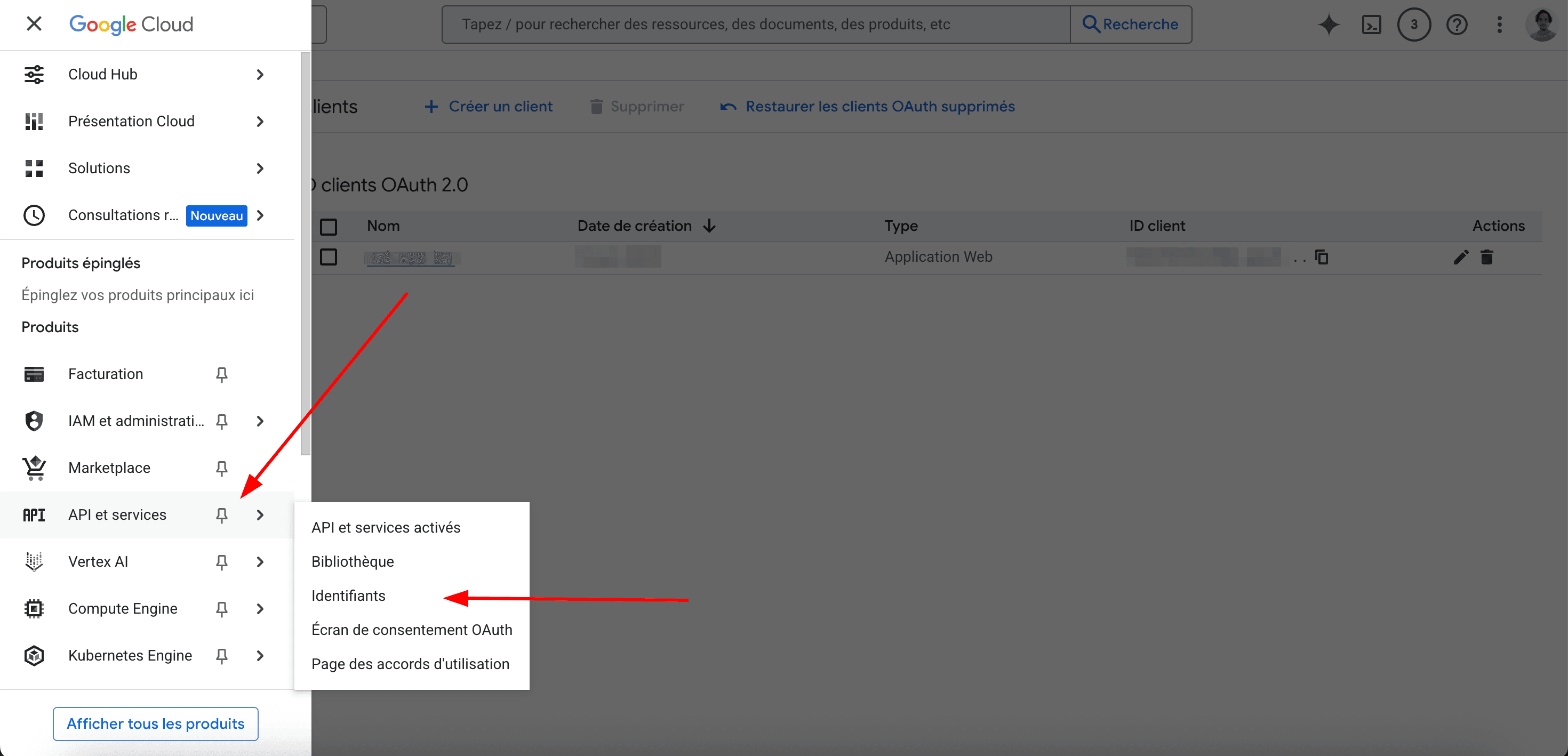
Task: Click the Type column header
Action: (x=901, y=226)
